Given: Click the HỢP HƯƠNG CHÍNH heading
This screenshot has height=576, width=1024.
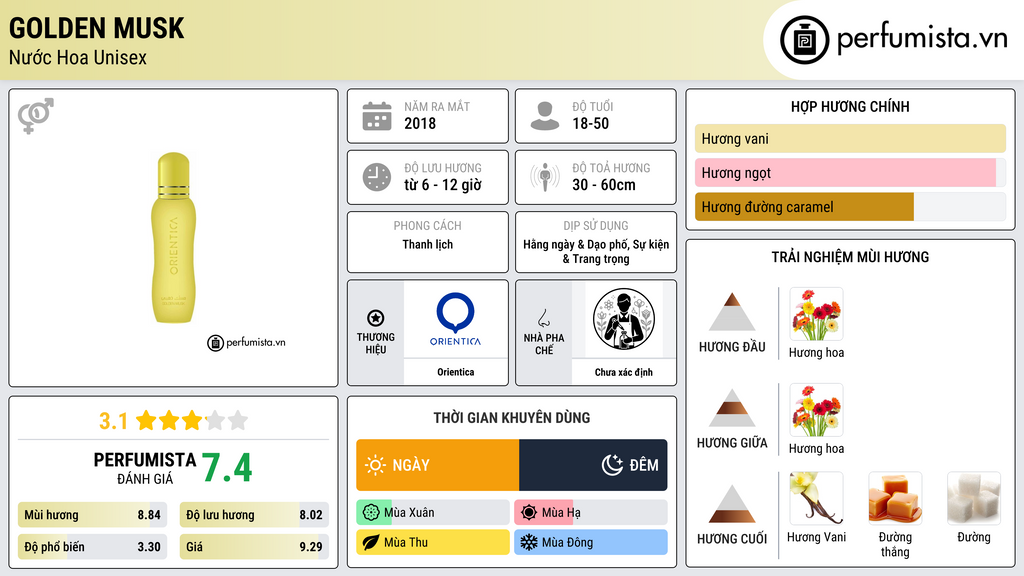Looking at the screenshot, I should point(850,106).
